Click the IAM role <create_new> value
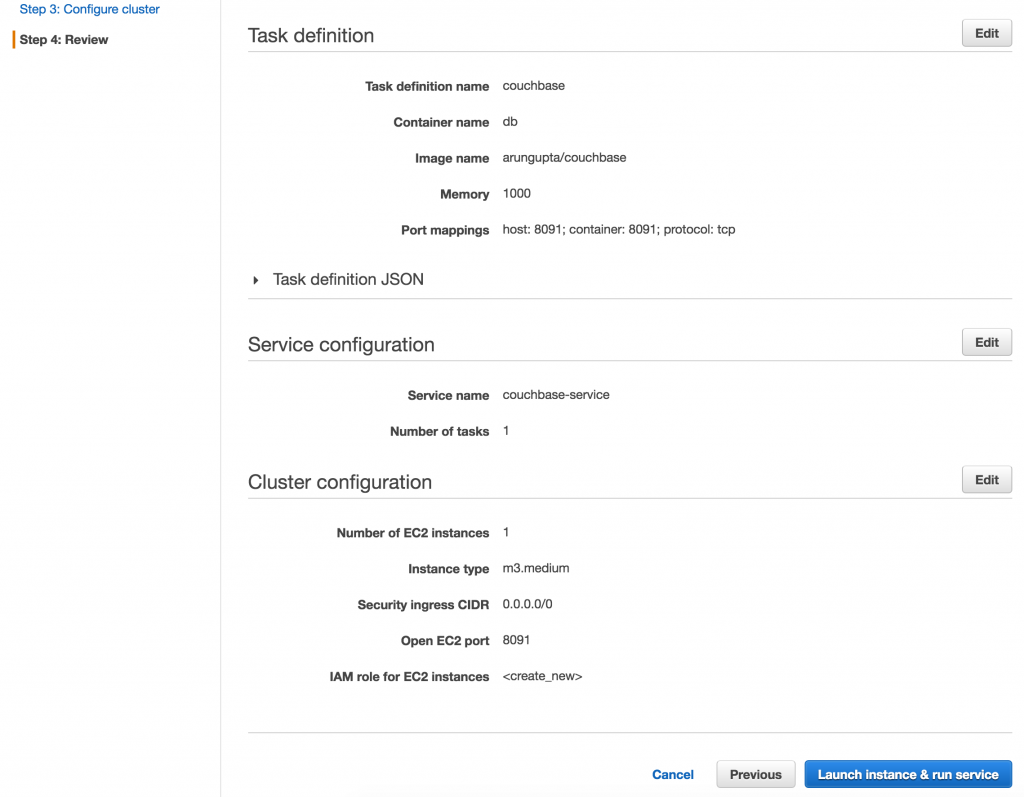 [542, 676]
